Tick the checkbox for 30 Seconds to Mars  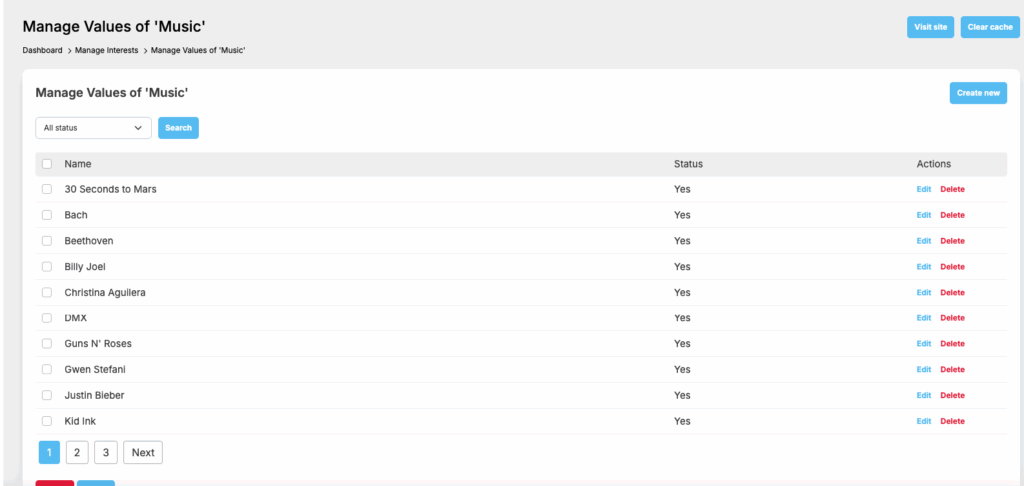tap(46, 189)
